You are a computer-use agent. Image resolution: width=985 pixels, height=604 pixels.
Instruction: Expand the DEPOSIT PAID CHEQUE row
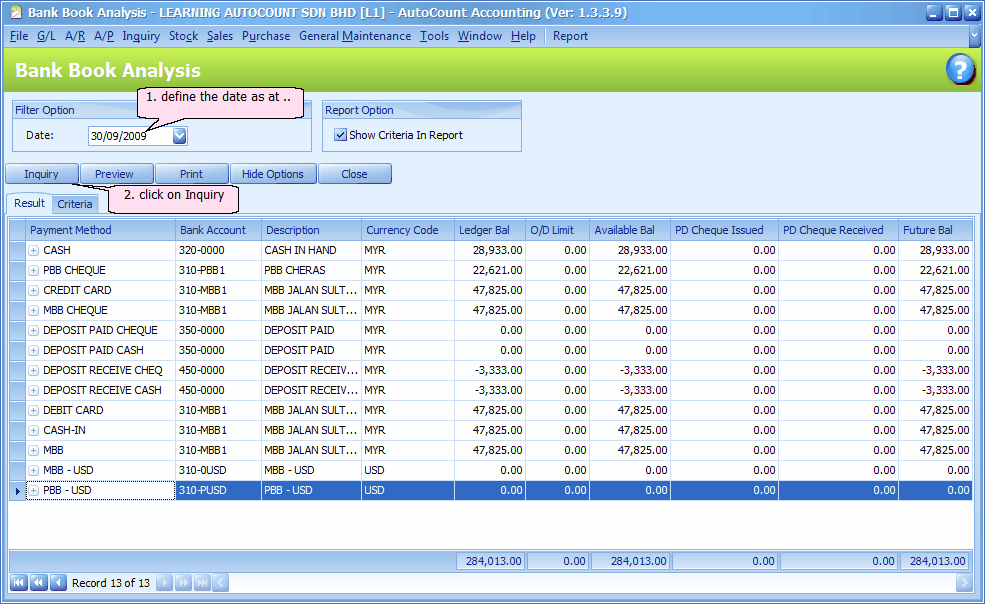point(34,330)
